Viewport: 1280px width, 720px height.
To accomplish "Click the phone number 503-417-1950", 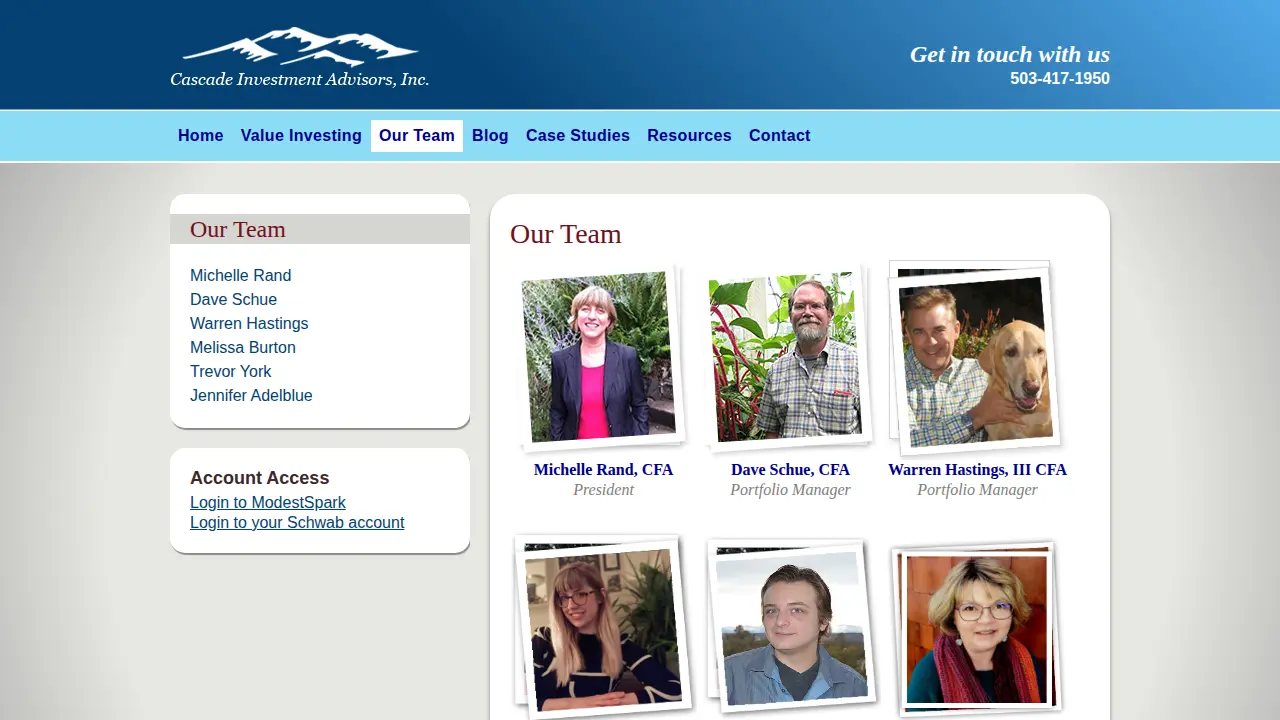I will (1060, 79).
